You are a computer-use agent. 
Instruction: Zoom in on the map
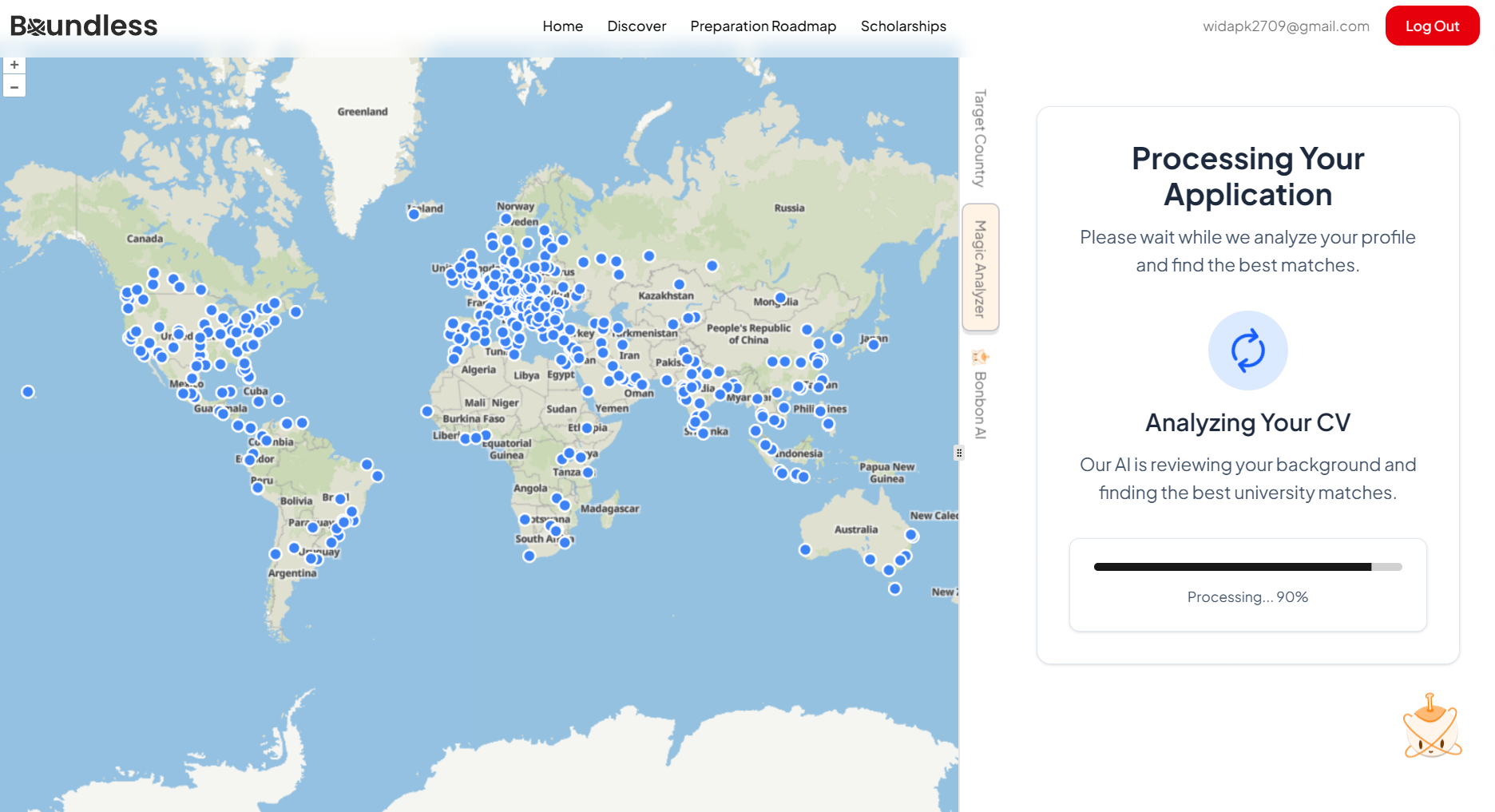click(x=14, y=65)
